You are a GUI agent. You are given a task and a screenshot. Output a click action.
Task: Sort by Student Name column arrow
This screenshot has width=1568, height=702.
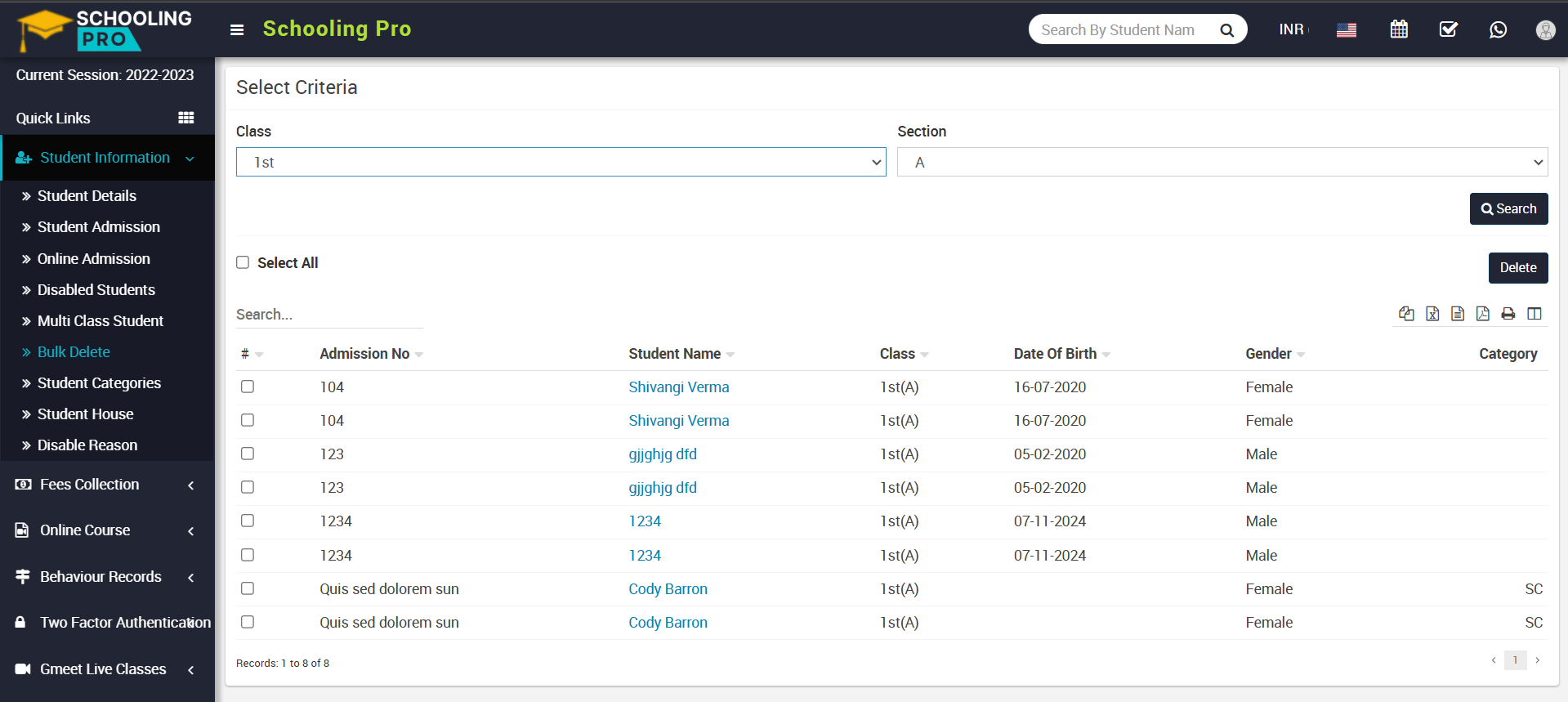click(730, 355)
